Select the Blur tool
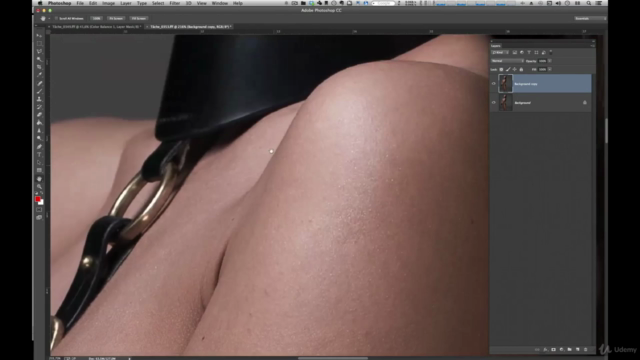640x360 pixels. coord(39,131)
